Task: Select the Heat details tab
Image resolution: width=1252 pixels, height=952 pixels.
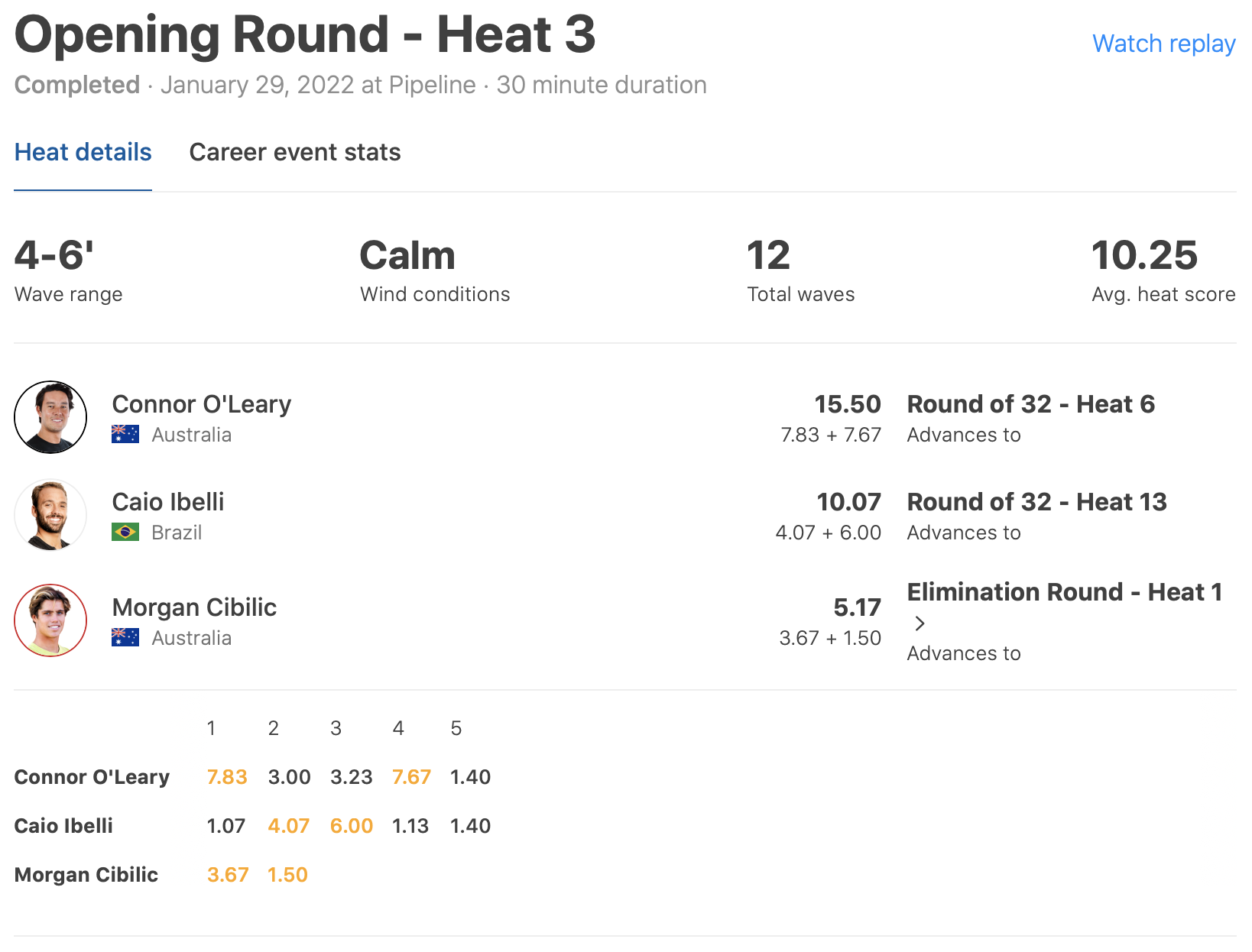Action: tap(83, 152)
